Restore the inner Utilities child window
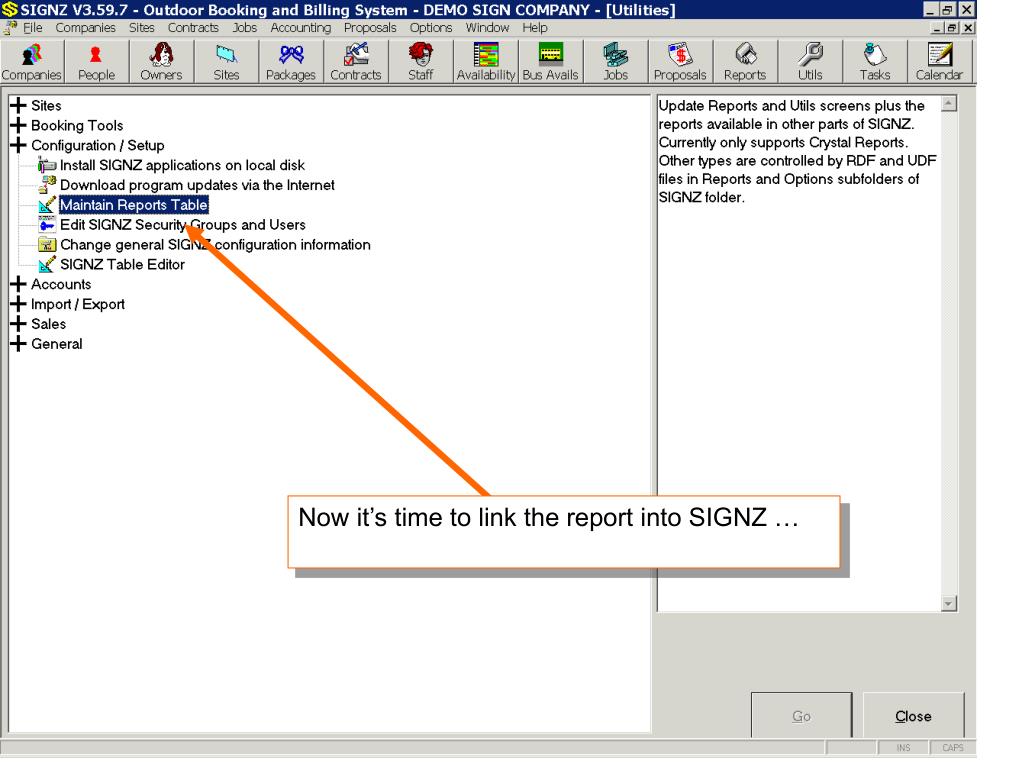This screenshot has height=768, width=1024. [x=952, y=27]
